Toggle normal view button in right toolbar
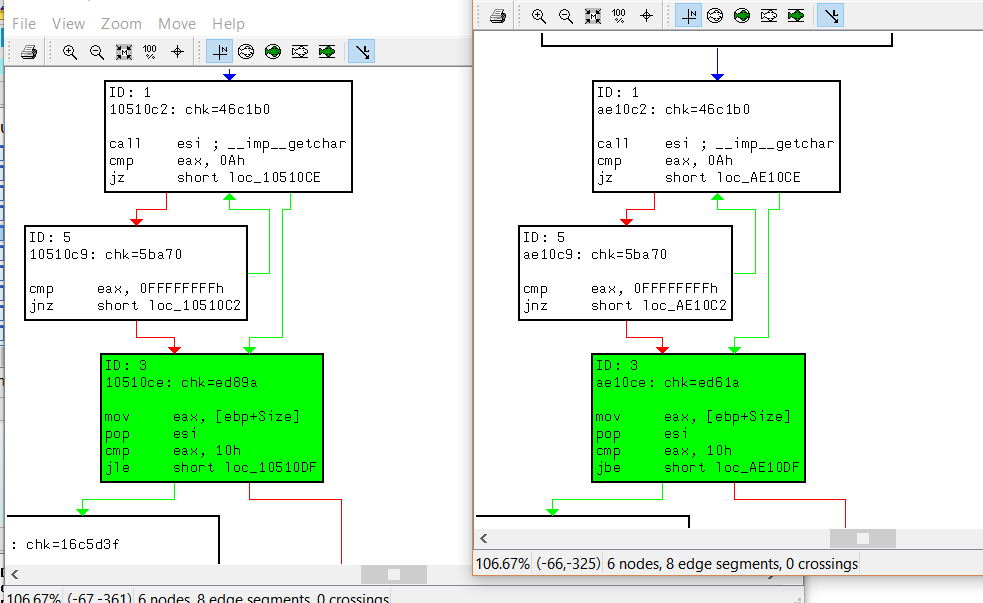This screenshot has height=603, width=983. coord(688,16)
